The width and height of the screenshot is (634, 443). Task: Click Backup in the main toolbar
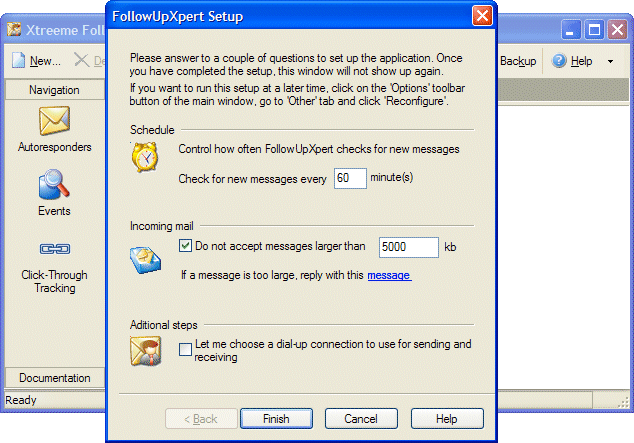[518, 61]
